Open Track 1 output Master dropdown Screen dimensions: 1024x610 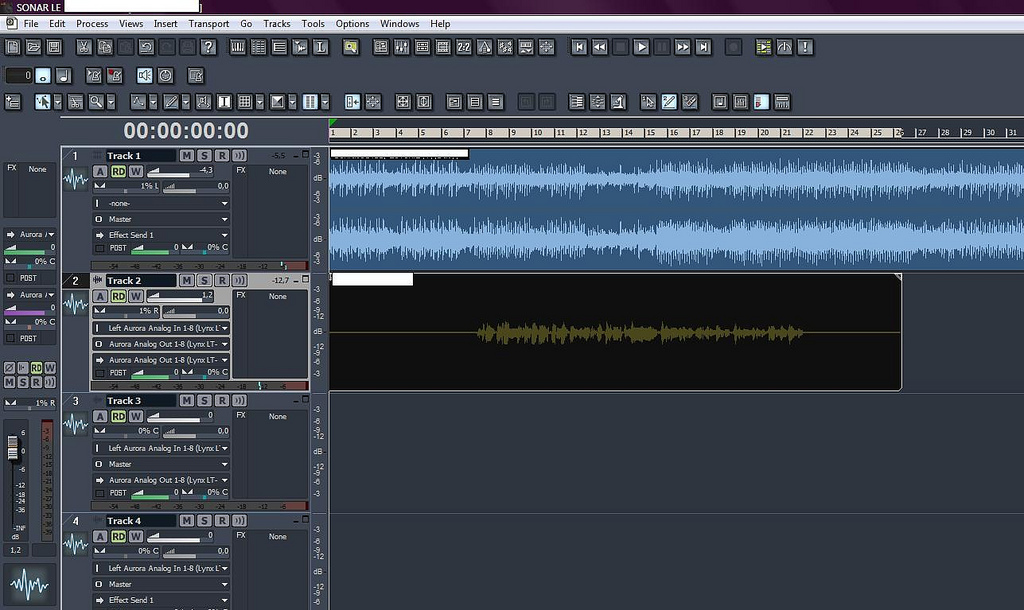pyautogui.click(x=161, y=219)
